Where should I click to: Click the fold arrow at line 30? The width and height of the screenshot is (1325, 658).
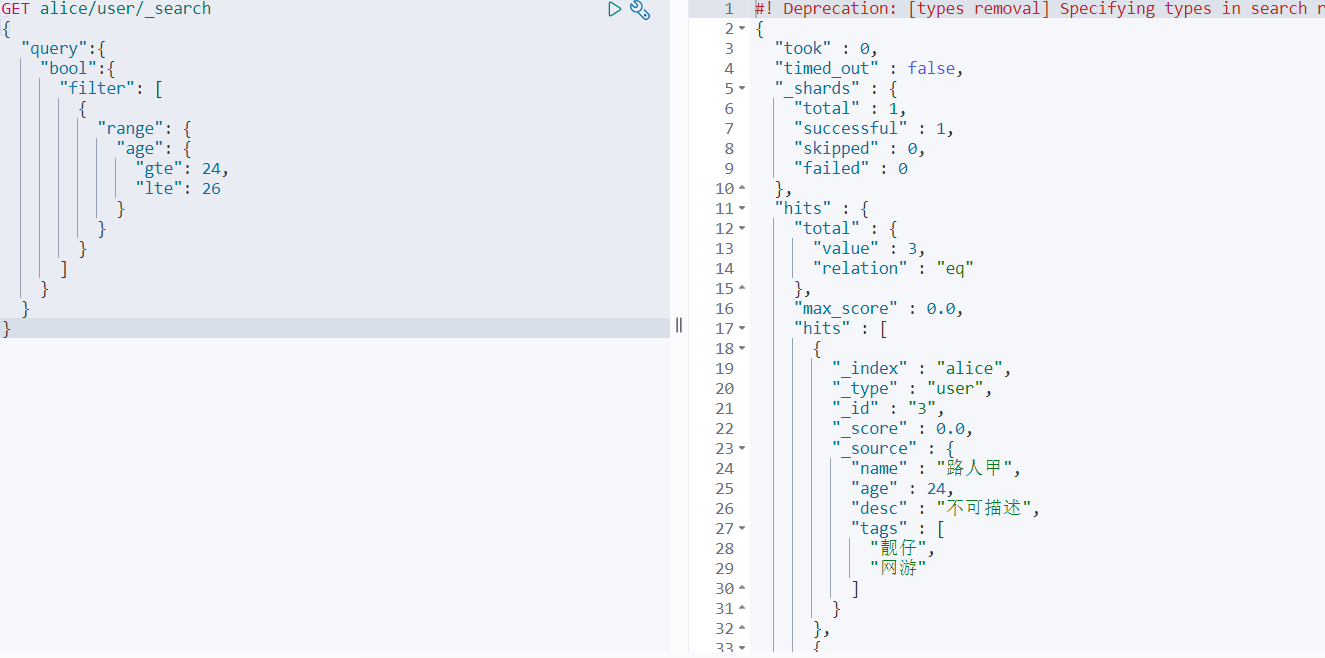click(742, 588)
